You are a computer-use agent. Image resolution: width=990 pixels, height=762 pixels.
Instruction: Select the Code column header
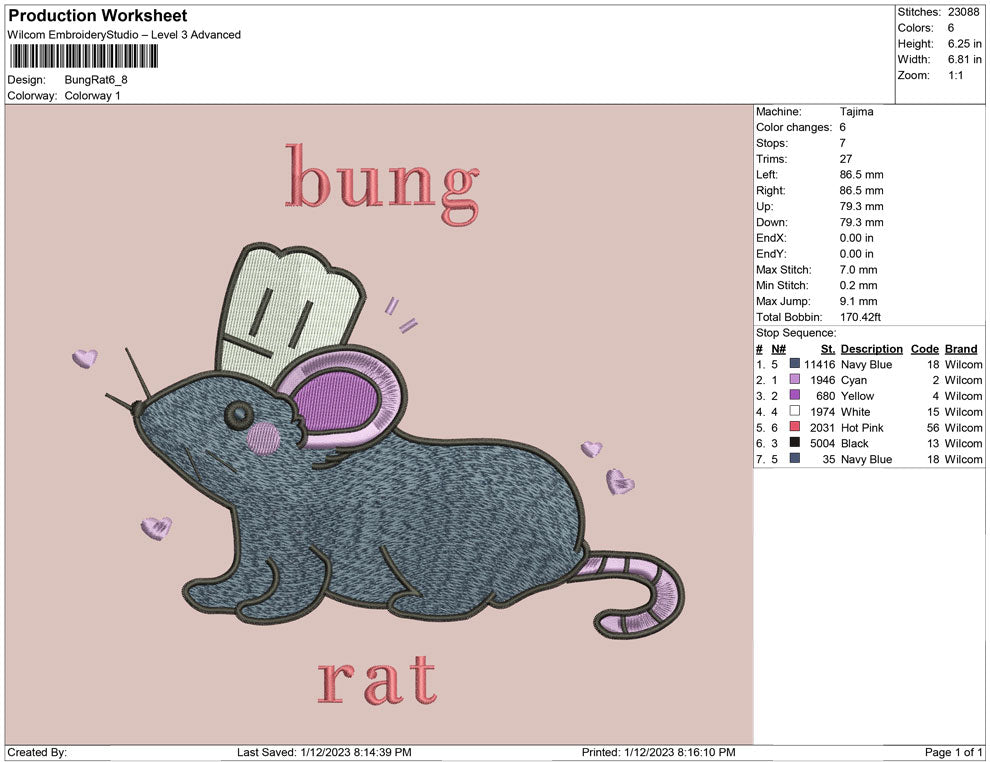[x=924, y=349]
